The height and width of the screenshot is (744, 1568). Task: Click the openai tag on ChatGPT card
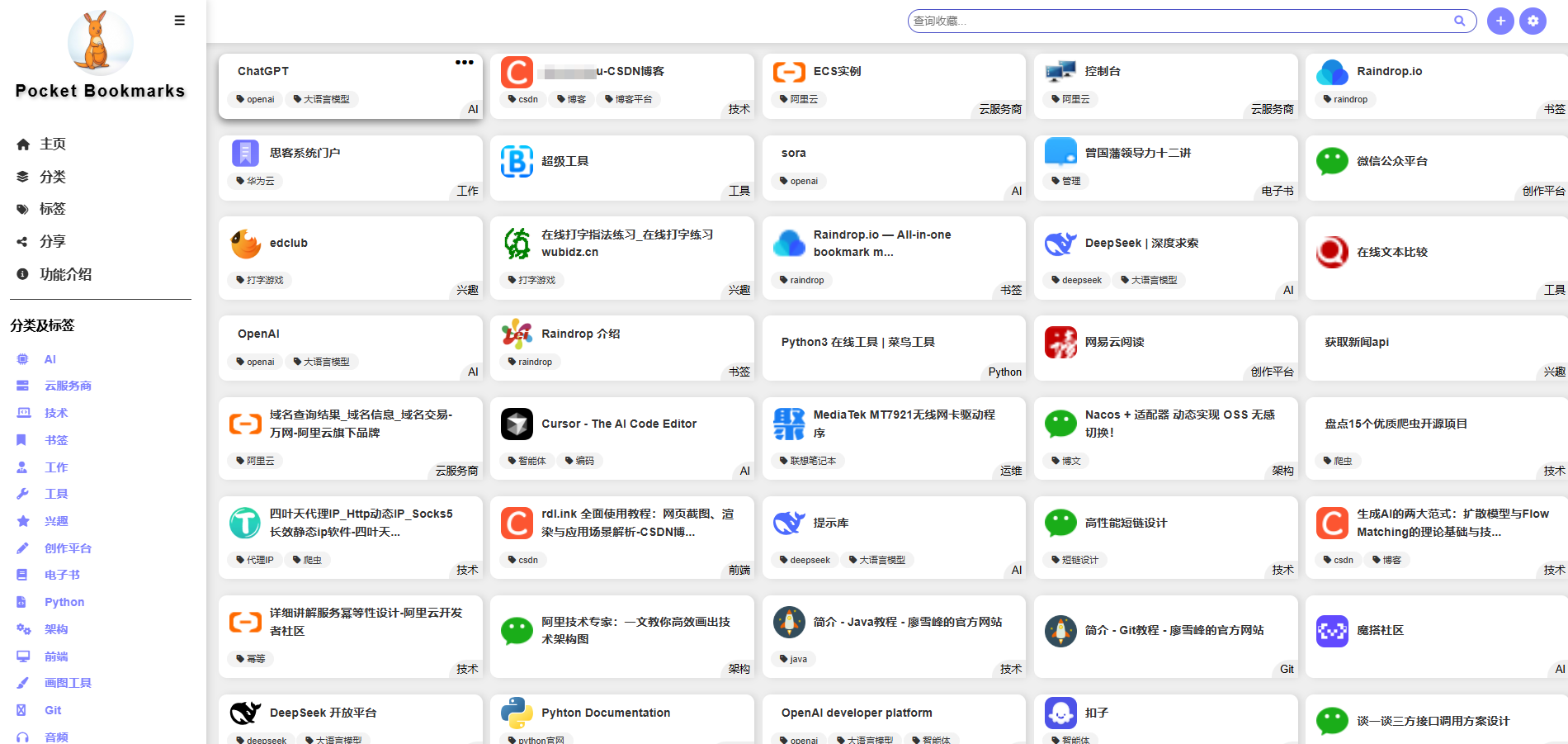tap(255, 99)
